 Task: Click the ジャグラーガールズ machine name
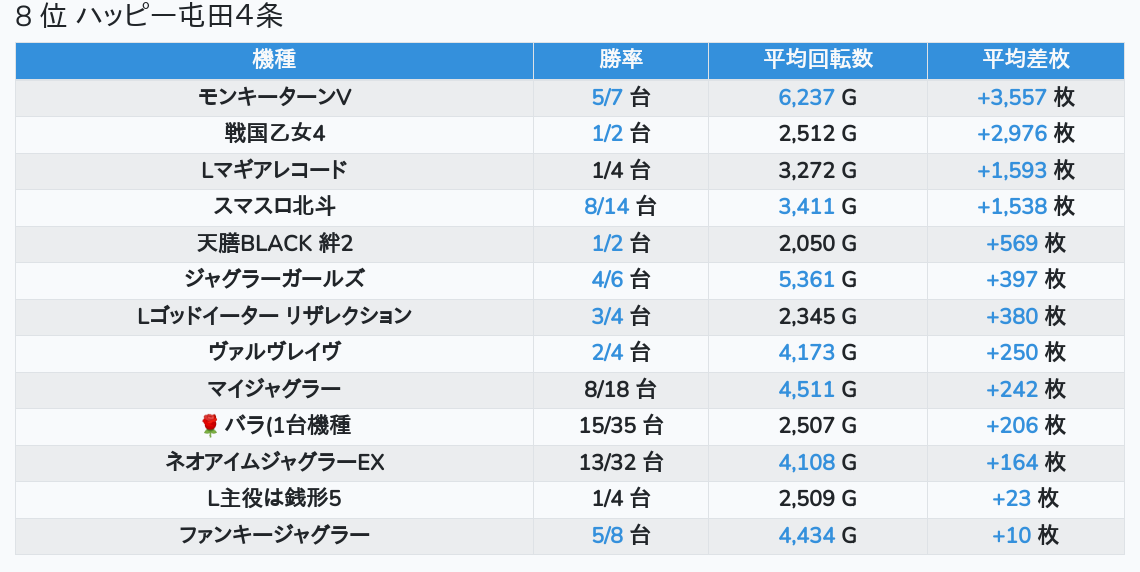[274, 280]
